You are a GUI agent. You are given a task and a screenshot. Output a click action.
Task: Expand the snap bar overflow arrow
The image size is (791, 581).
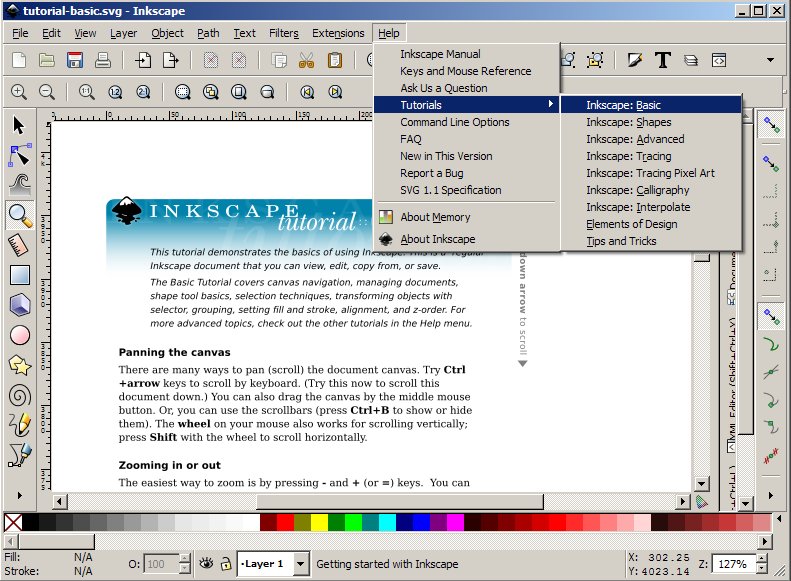(x=770, y=495)
